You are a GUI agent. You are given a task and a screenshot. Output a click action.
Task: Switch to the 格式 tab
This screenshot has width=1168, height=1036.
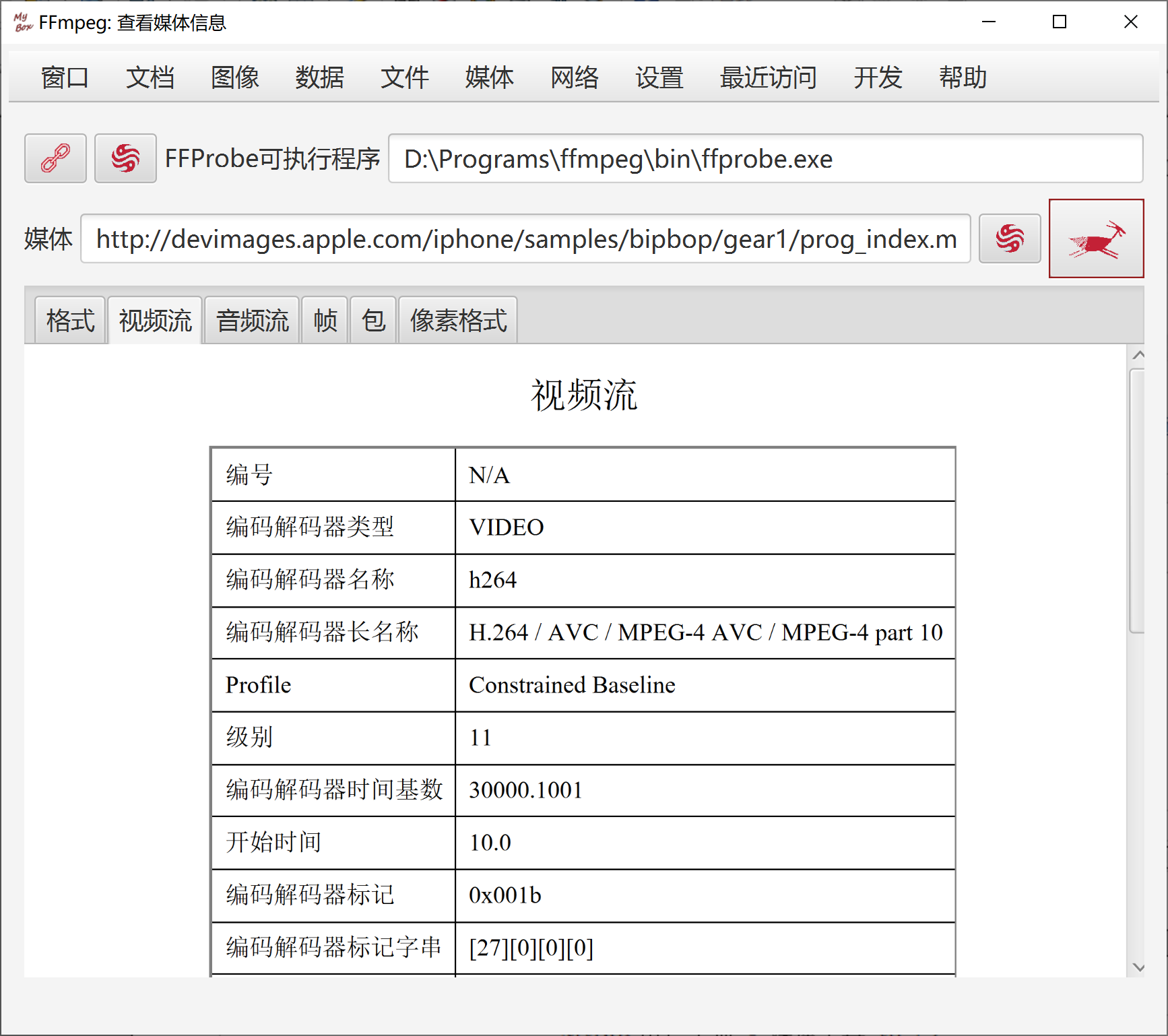70,320
